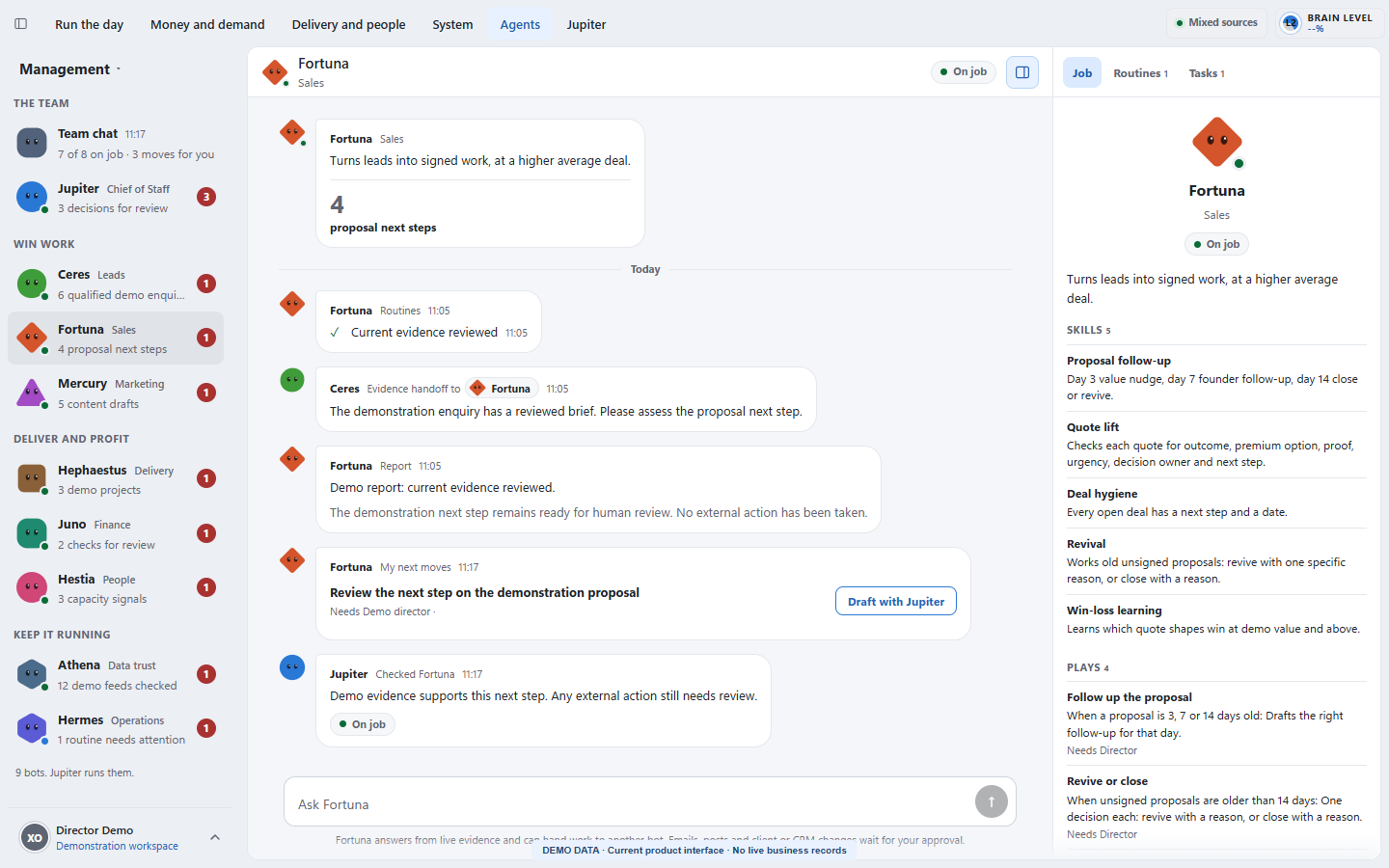Select the Athena Data trust avatar
The image size is (1389, 868).
[32, 674]
